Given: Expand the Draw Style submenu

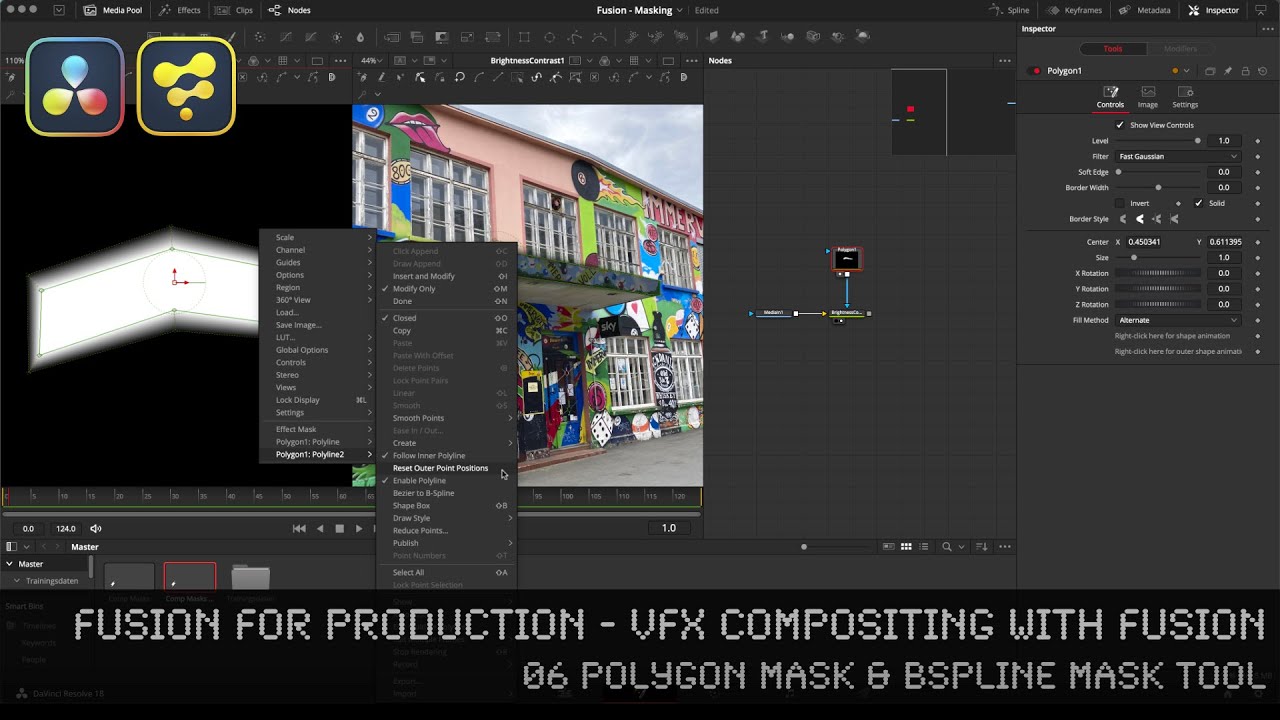Looking at the screenshot, I should pos(448,518).
